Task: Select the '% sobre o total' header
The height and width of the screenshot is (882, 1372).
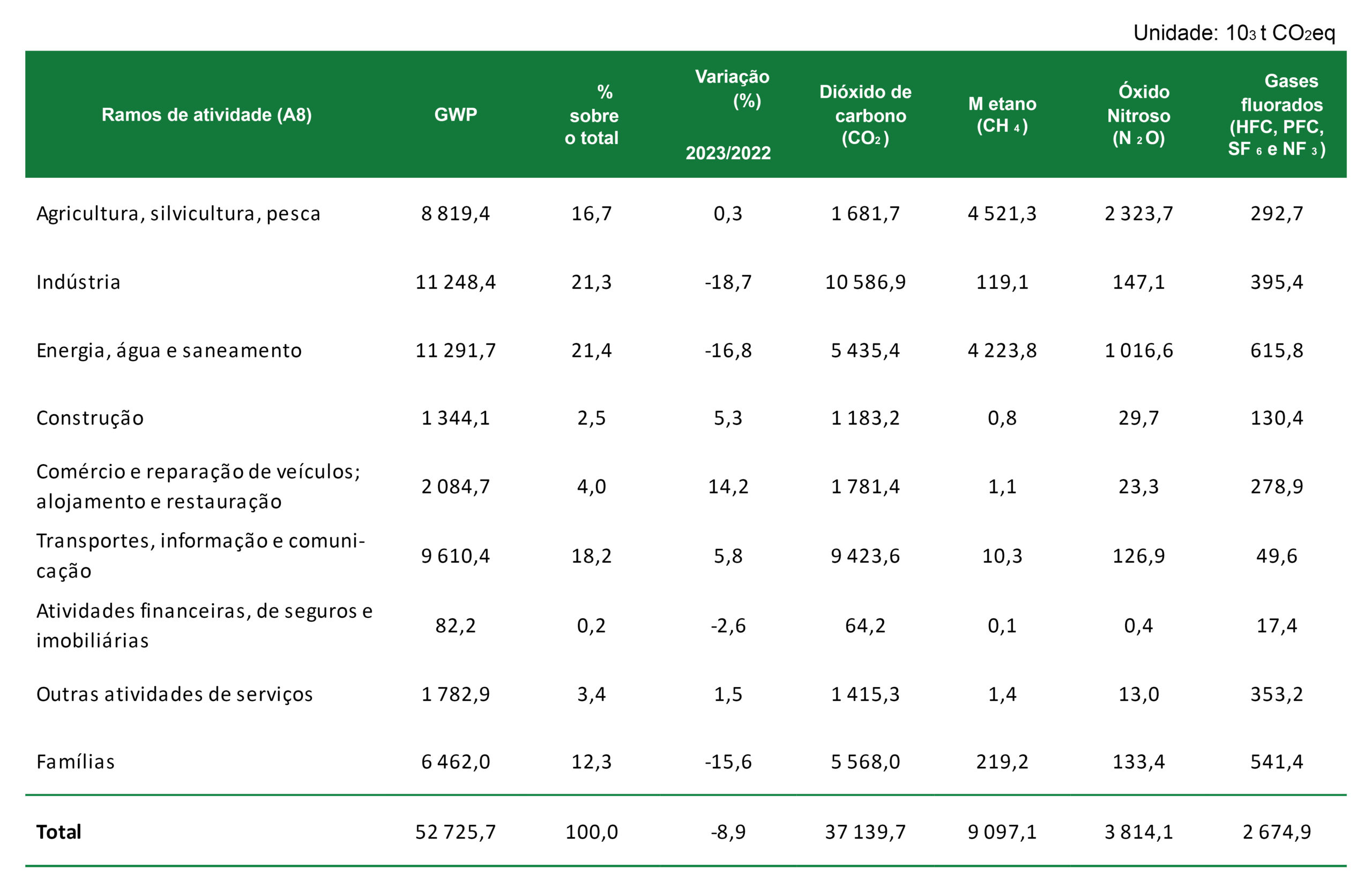Action: point(592,115)
